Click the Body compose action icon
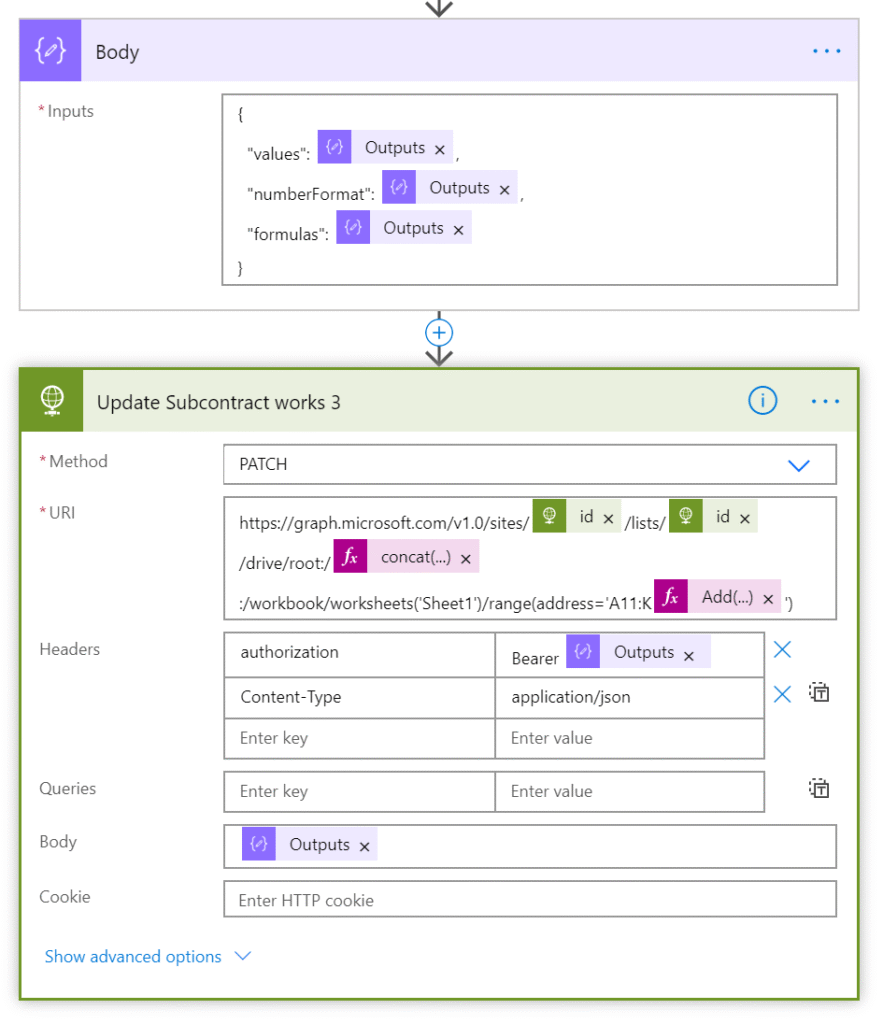883x1024 pixels. coord(50,51)
